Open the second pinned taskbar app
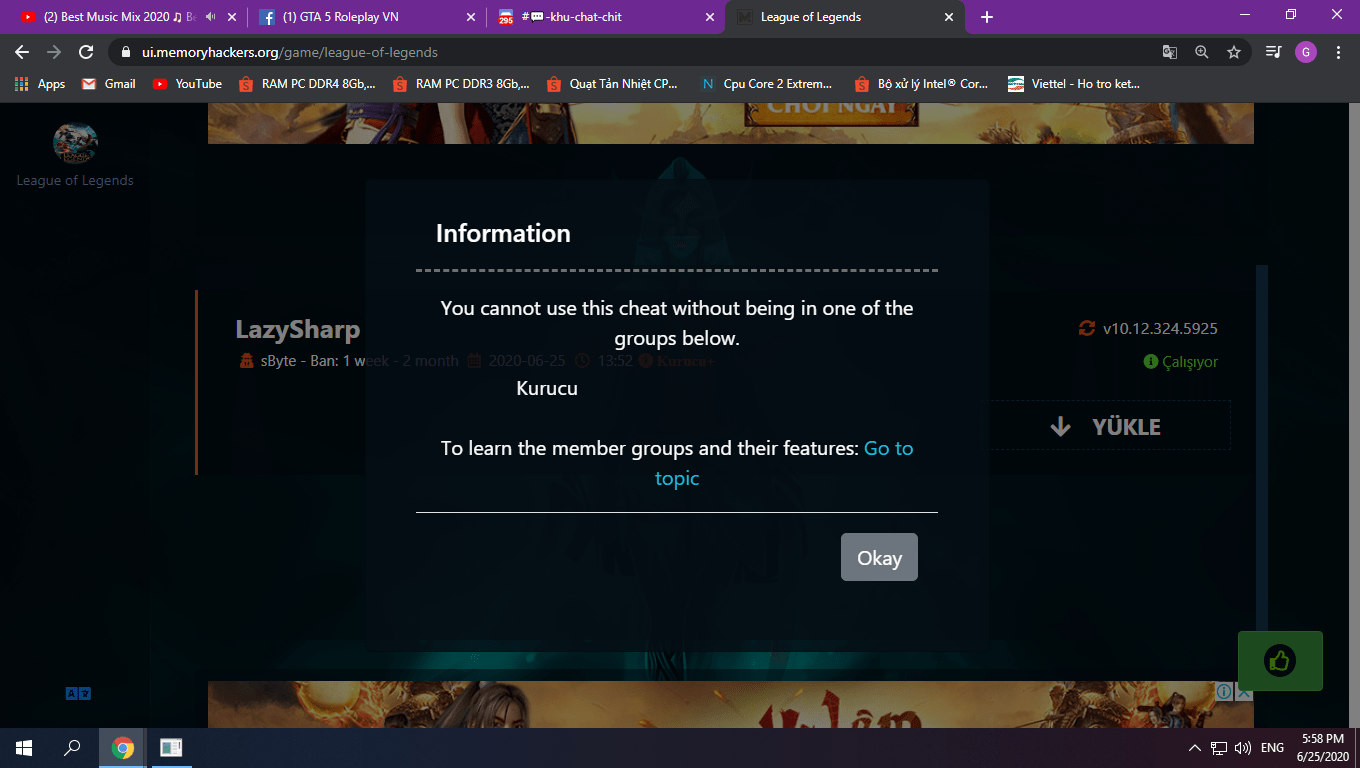The image size is (1360, 768). [x=171, y=747]
